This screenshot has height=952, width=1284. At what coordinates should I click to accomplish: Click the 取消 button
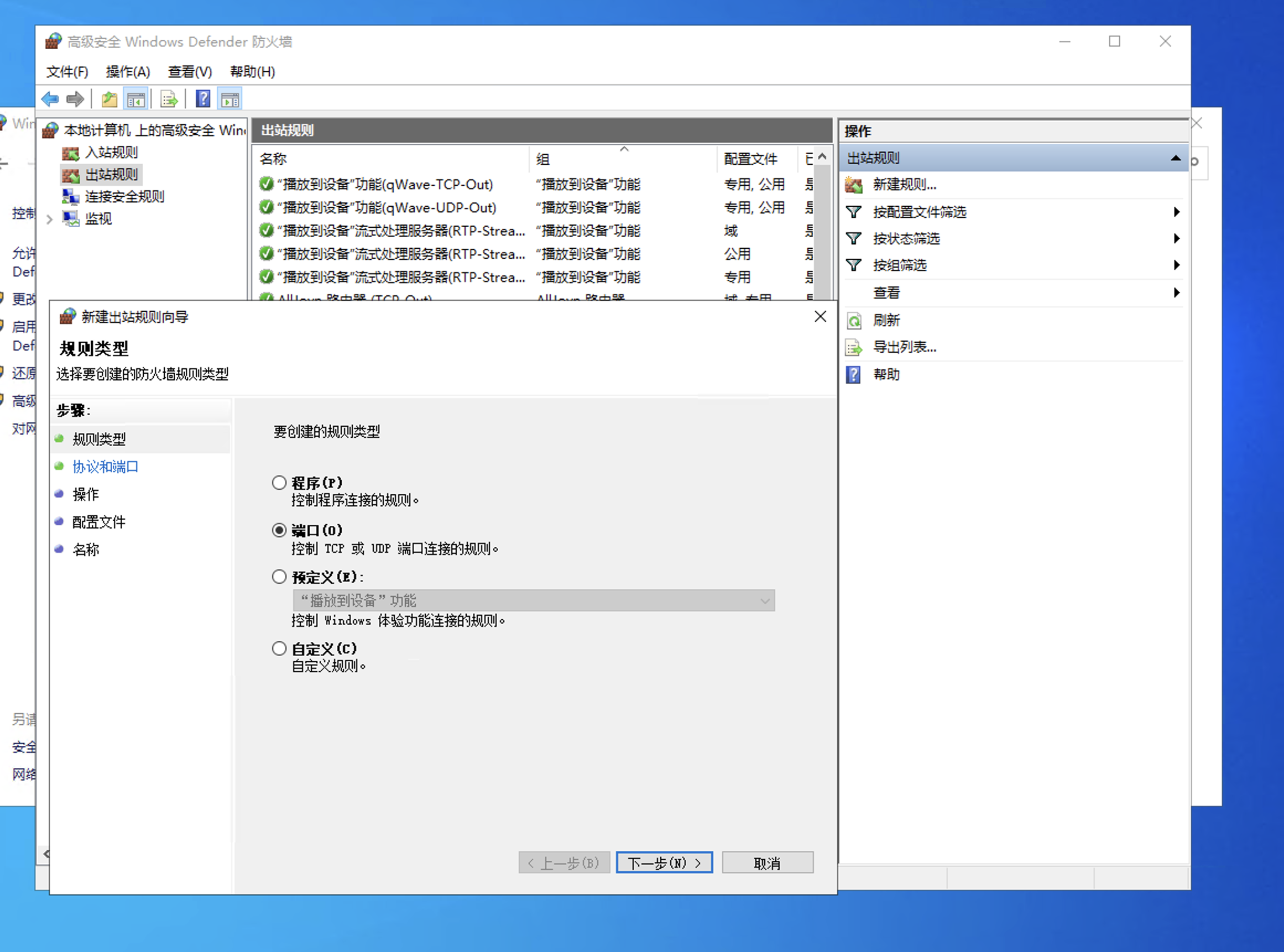pos(768,862)
